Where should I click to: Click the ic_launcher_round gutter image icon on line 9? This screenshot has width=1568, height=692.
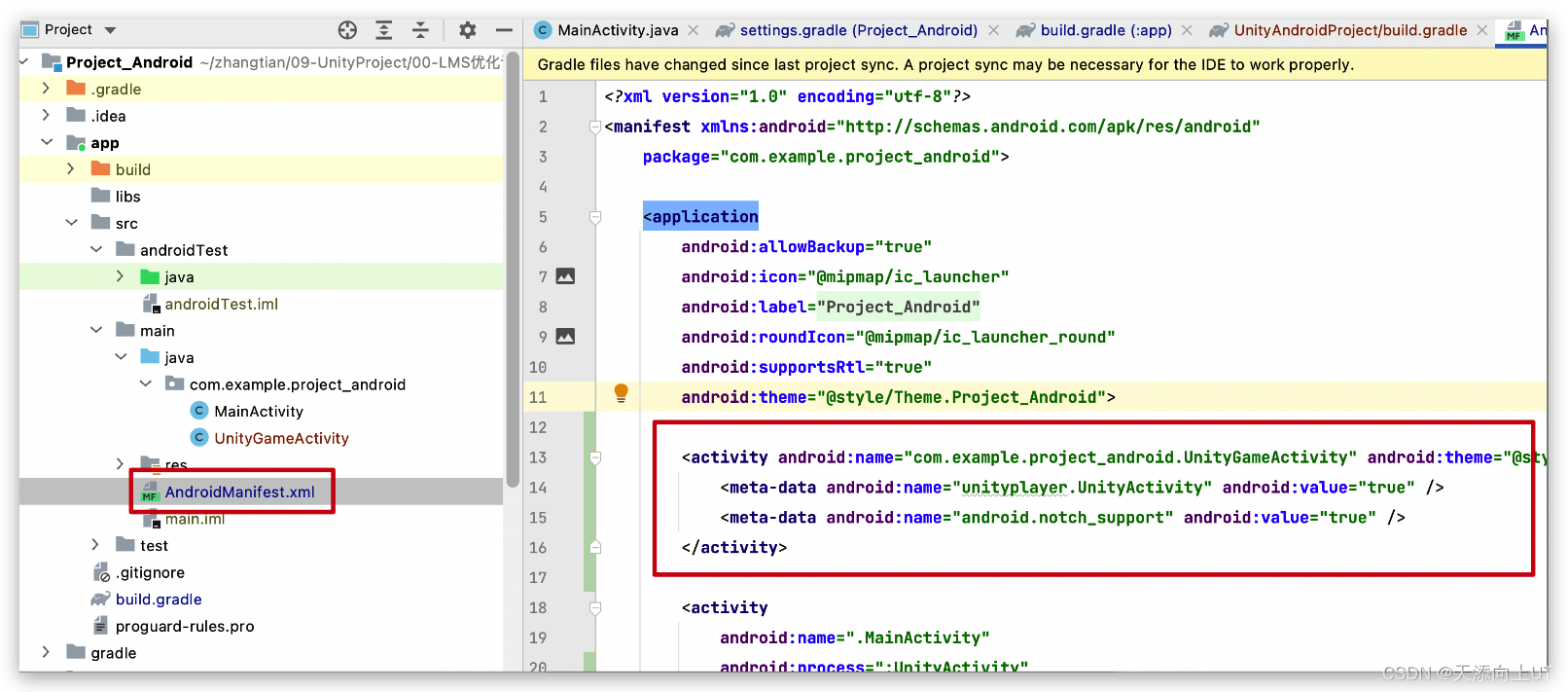tap(565, 337)
